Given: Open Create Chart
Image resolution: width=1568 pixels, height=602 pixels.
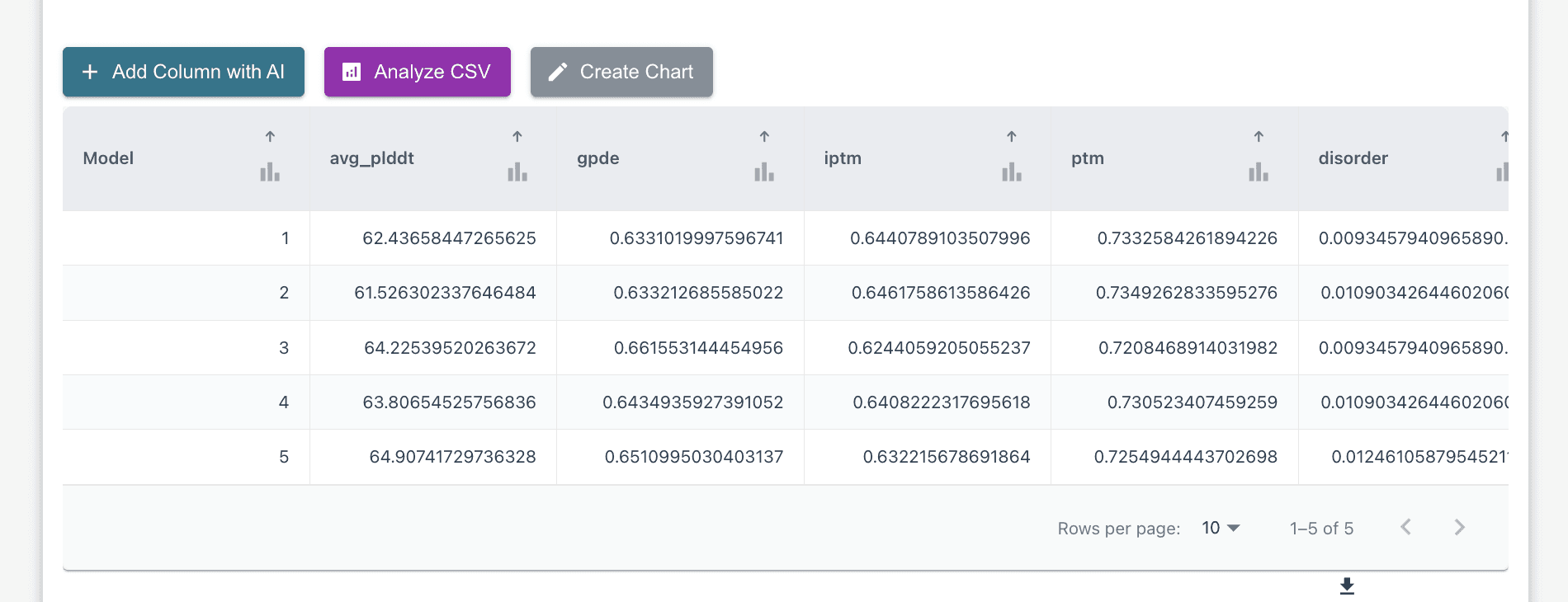Looking at the screenshot, I should click(x=621, y=72).
